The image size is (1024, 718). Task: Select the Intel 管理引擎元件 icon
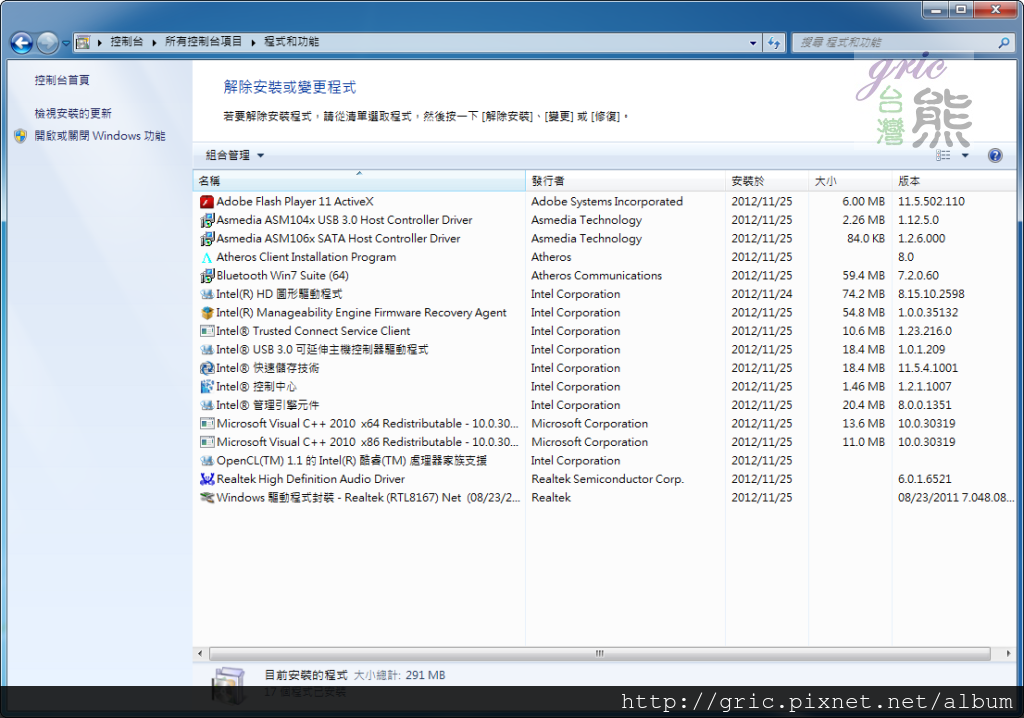pyautogui.click(x=207, y=405)
